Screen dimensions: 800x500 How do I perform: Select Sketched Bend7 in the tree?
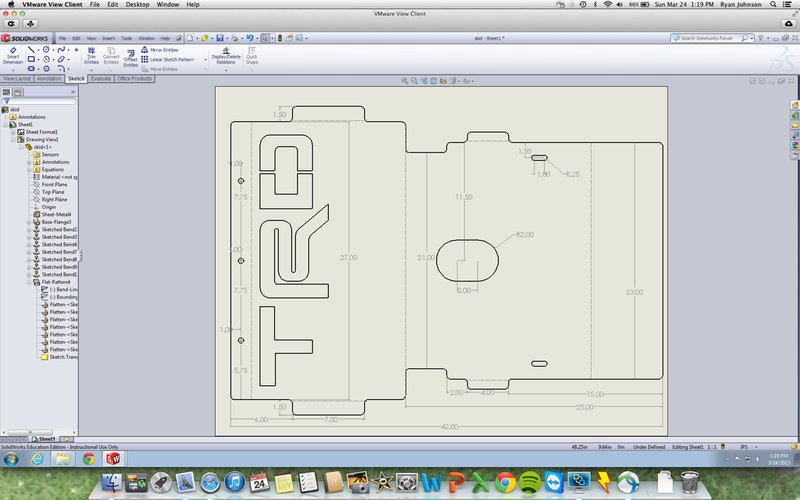click(x=55, y=252)
